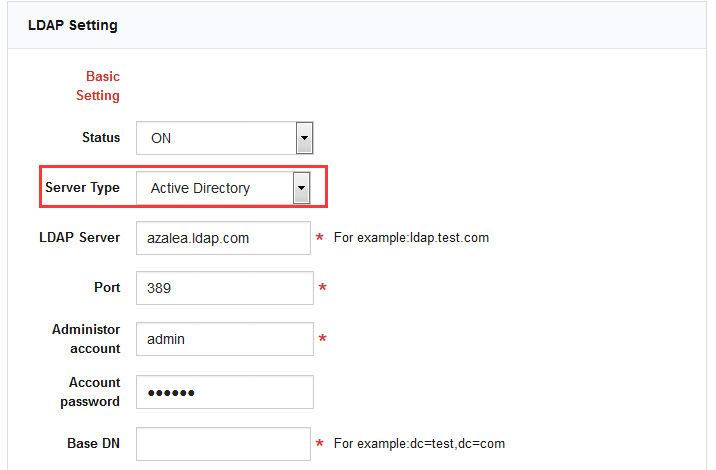Click the Status field label
This screenshot has height=470, width=716.
[100, 138]
